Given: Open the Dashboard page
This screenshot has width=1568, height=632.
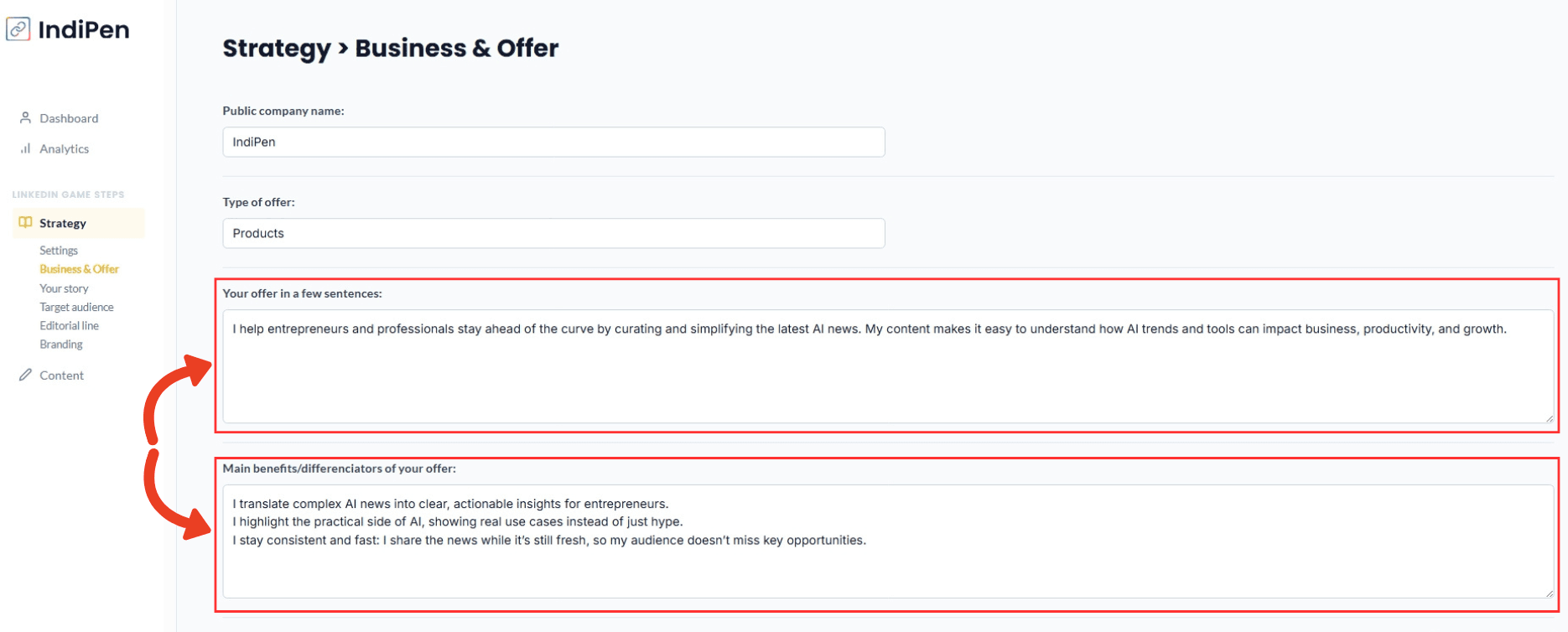Looking at the screenshot, I should 69,118.
